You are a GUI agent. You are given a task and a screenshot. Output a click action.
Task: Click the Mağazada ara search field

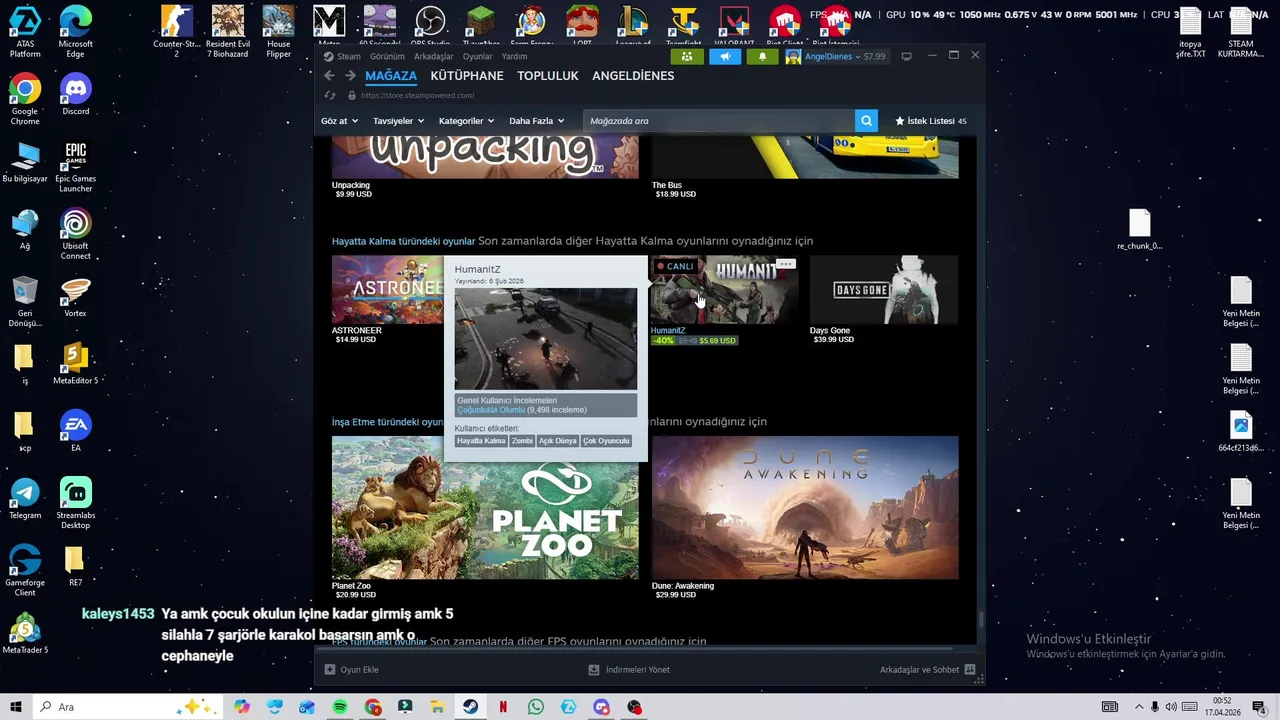pos(718,121)
